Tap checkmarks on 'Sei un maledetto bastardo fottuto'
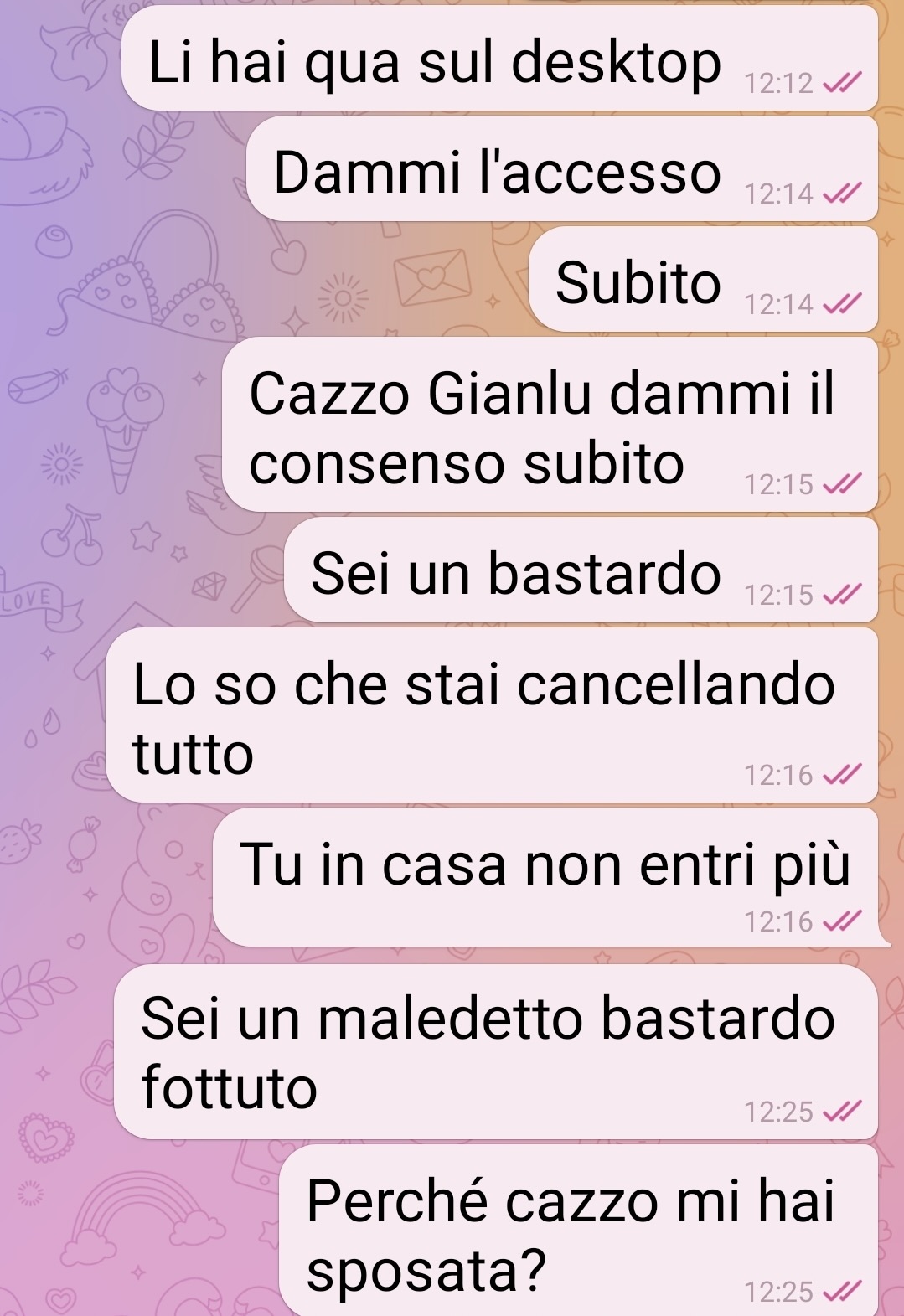Viewport: 904px width, 1316px height. 842,1112
